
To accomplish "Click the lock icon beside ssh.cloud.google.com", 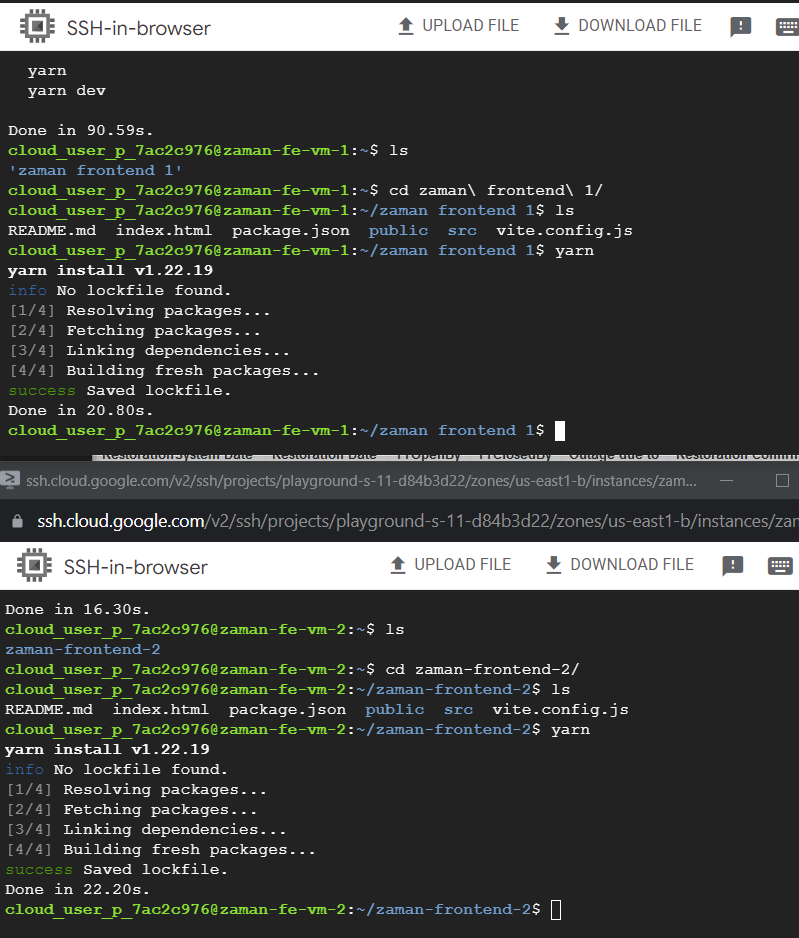I will pos(15,521).
